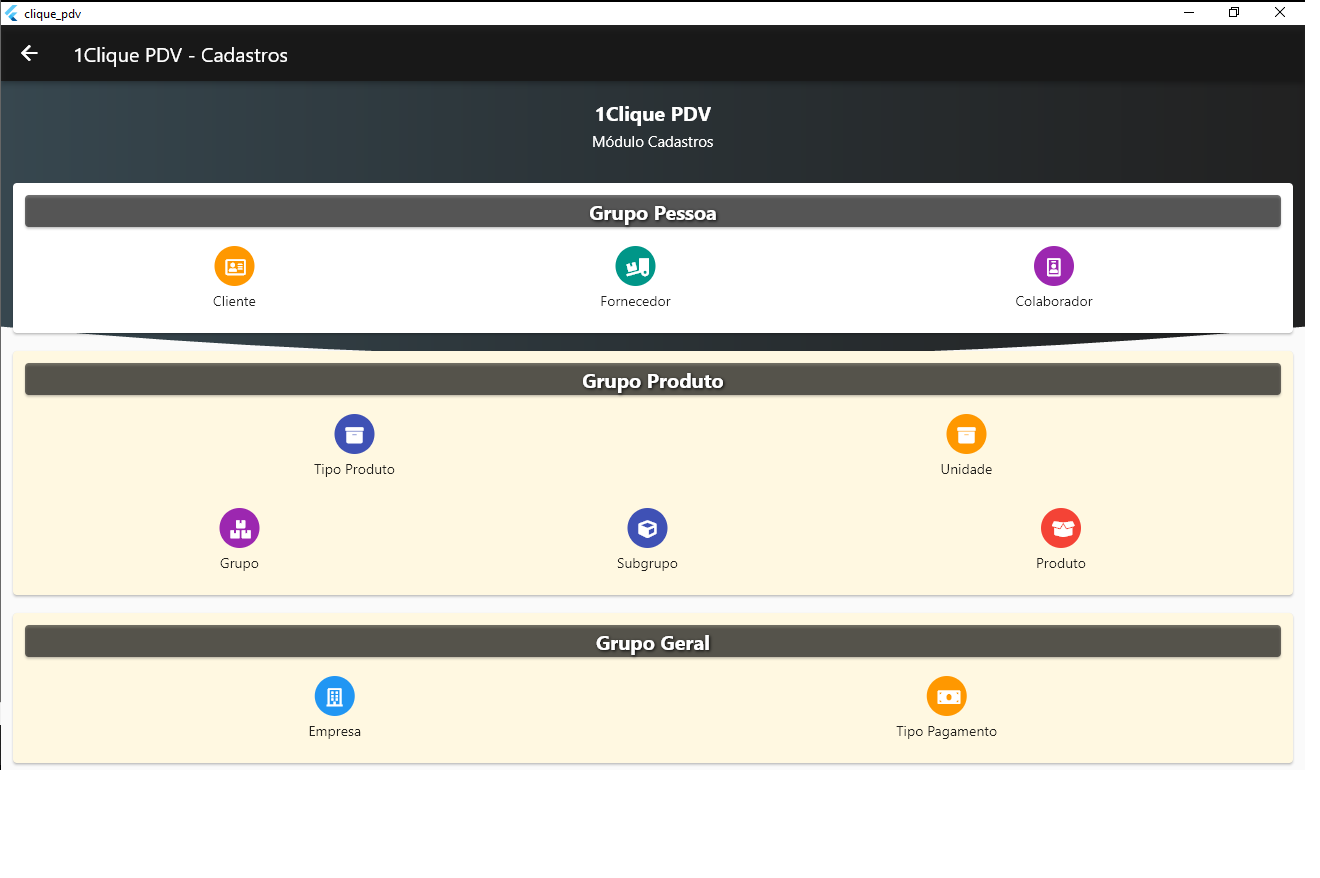1320x878 pixels.
Task: Click the blue Empresa building icon
Action: [x=334, y=696]
